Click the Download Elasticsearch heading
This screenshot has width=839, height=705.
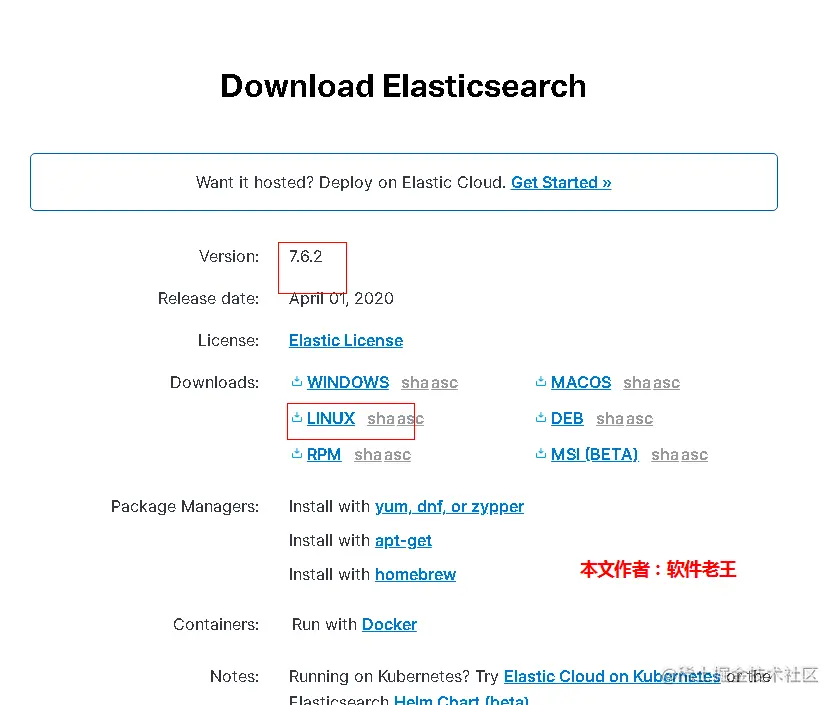[x=403, y=86]
